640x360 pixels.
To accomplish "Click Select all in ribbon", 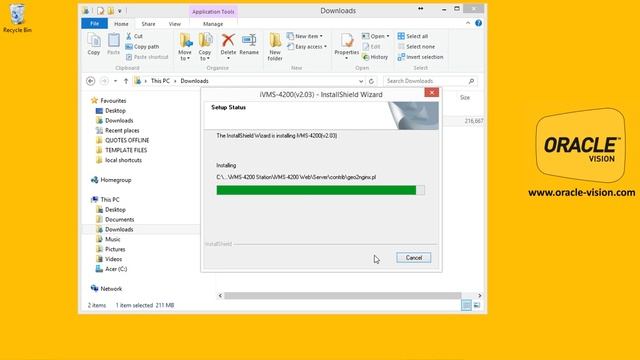I will pyautogui.click(x=413, y=36).
